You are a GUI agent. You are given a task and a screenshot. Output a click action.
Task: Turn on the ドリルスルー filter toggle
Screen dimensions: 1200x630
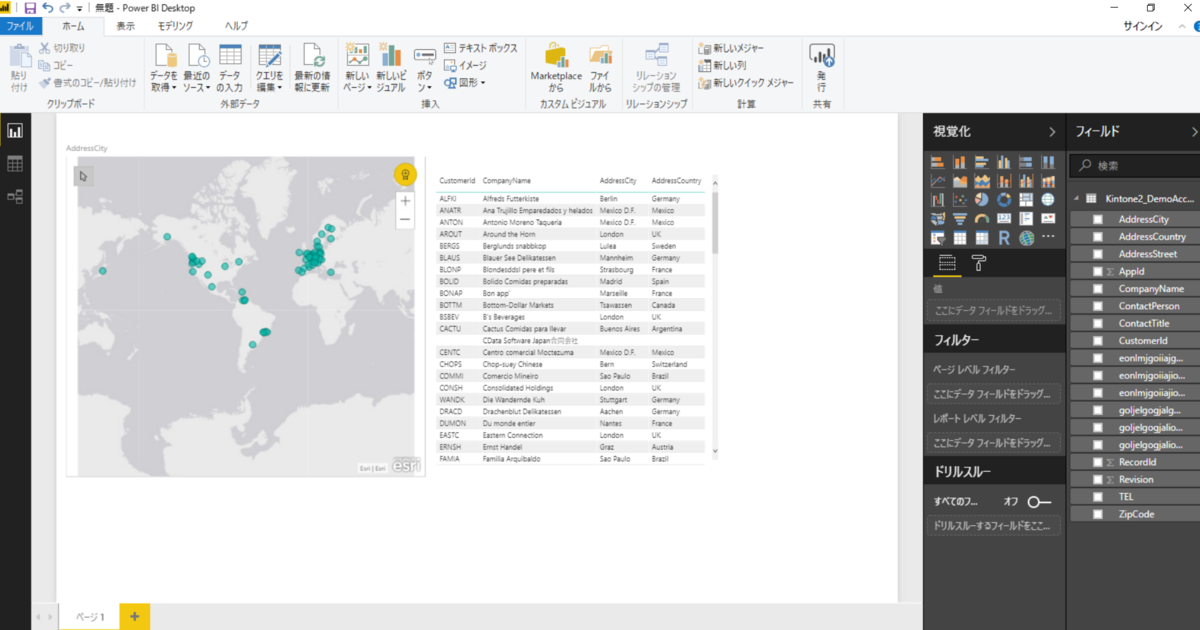pyautogui.click(x=1040, y=503)
